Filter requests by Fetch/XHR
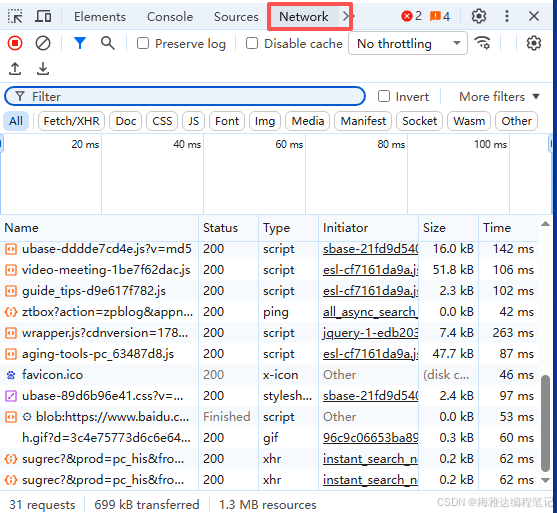Image resolution: width=557 pixels, height=513 pixels. pos(71,121)
